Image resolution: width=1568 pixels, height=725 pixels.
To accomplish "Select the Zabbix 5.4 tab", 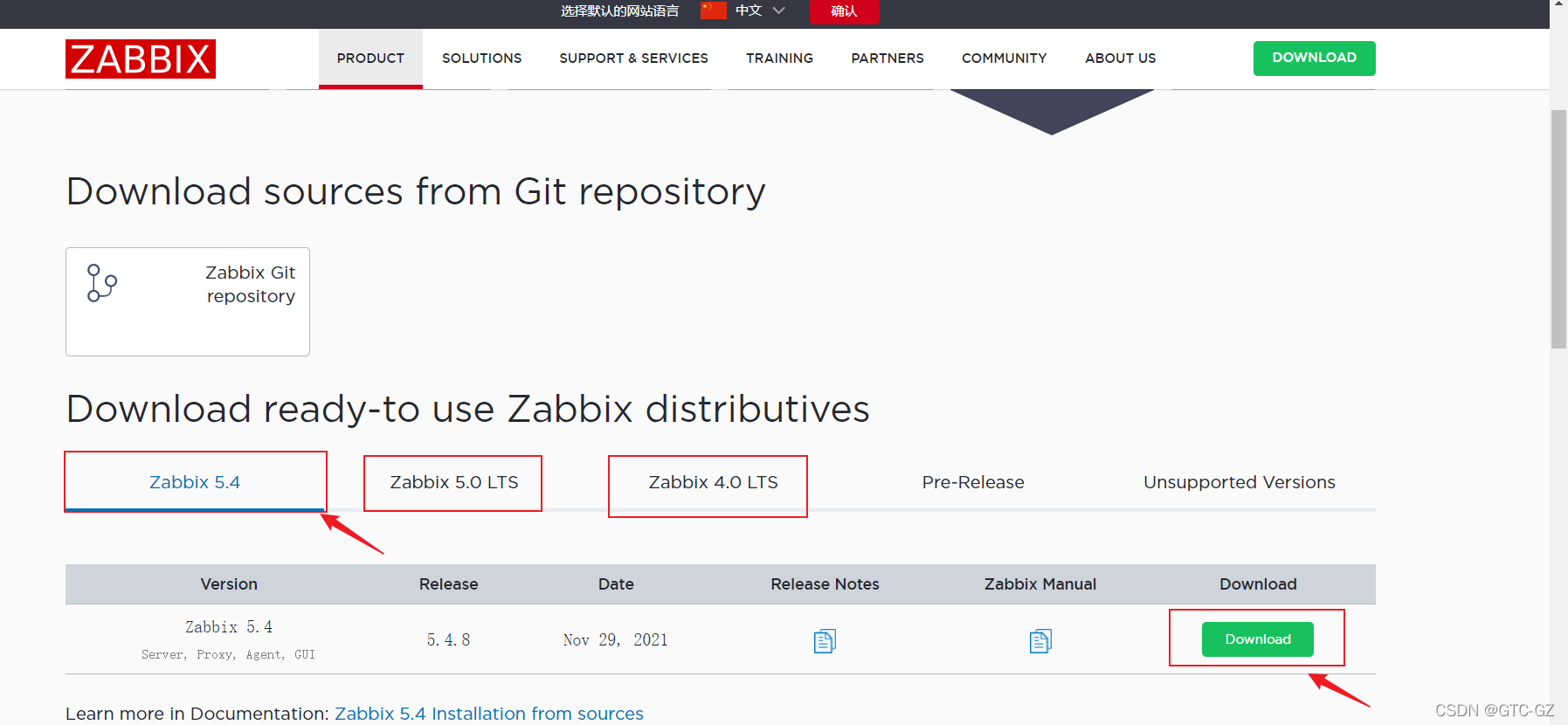I will point(195,482).
